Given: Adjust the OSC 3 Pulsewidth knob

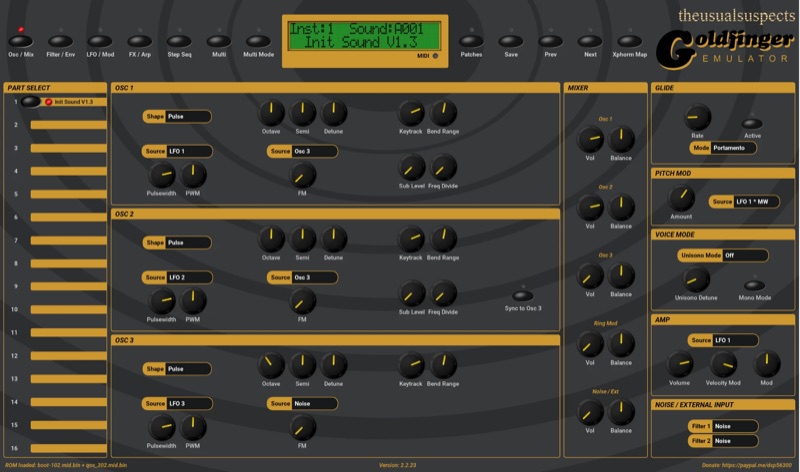Looking at the screenshot, I should click(x=162, y=427).
